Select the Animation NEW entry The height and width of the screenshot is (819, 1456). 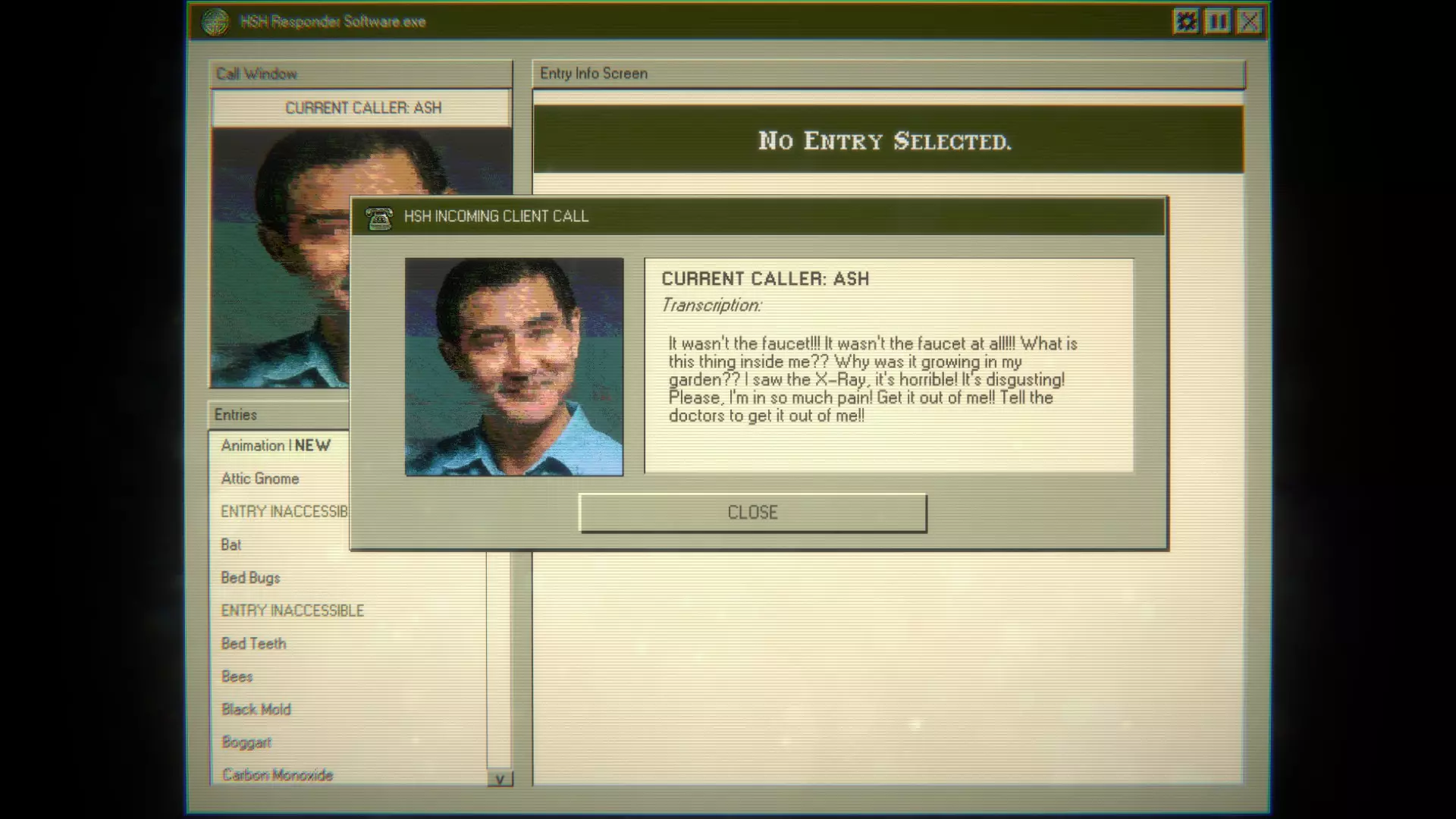point(276,446)
